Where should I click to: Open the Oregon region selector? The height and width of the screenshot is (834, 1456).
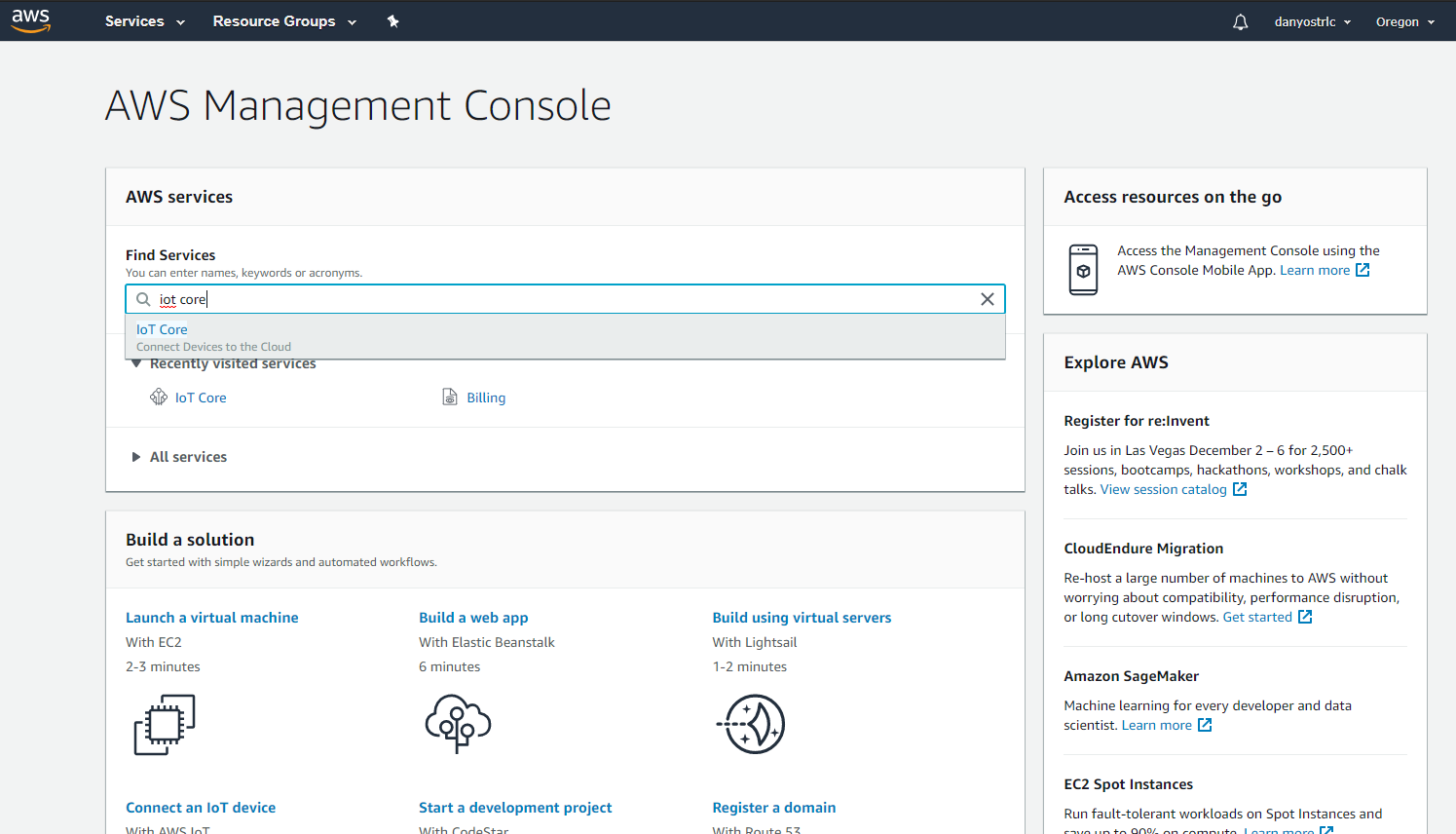point(1404,21)
